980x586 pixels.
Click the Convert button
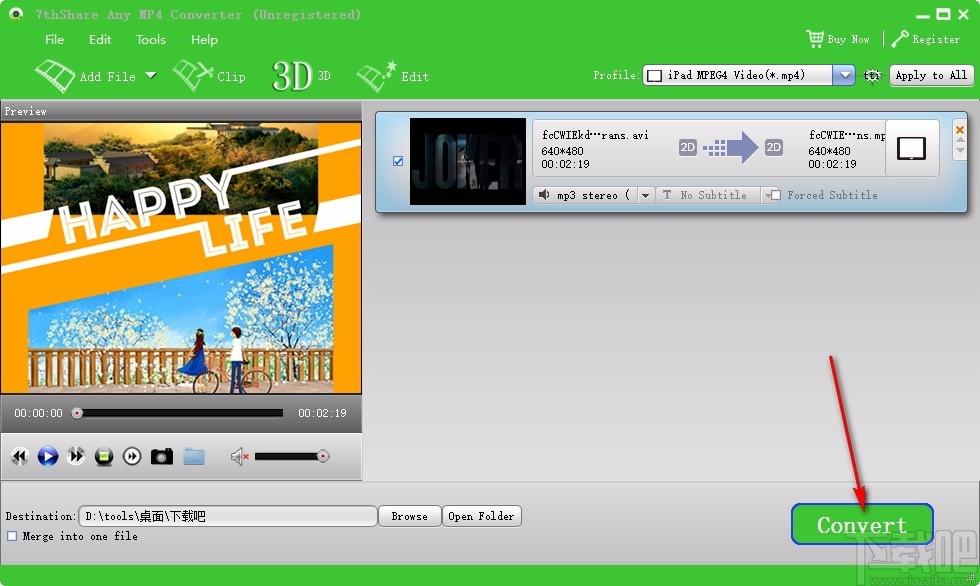coord(862,525)
